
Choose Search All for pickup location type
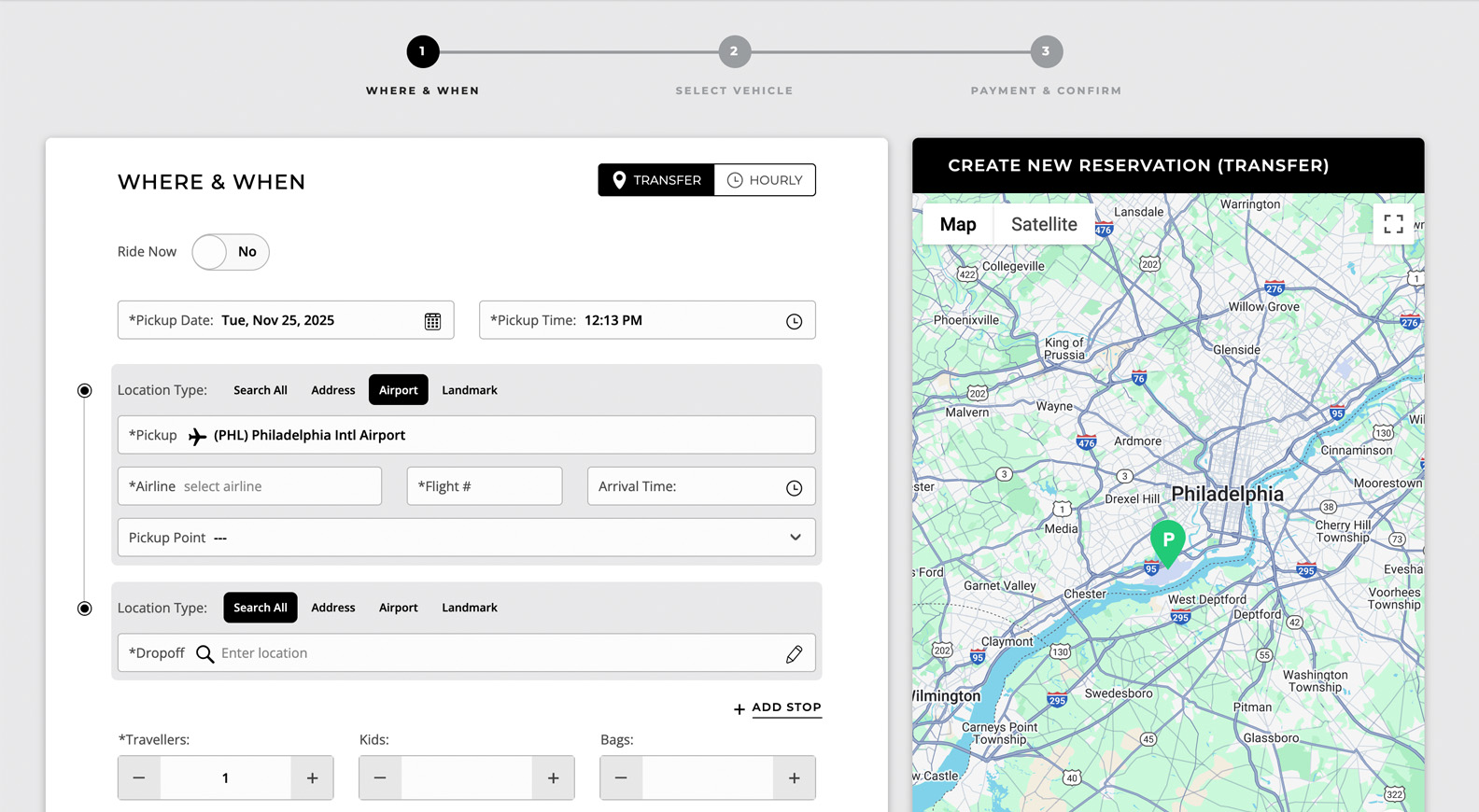click(x=261, y=390)
